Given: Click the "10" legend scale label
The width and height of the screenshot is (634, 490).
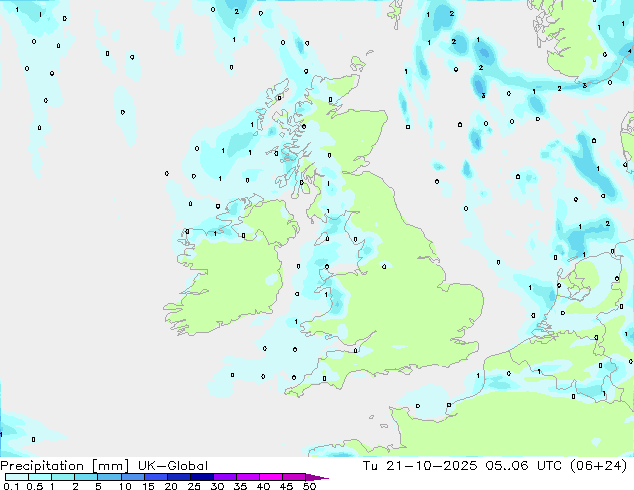Looking at the screenshot, I should 125,486.
